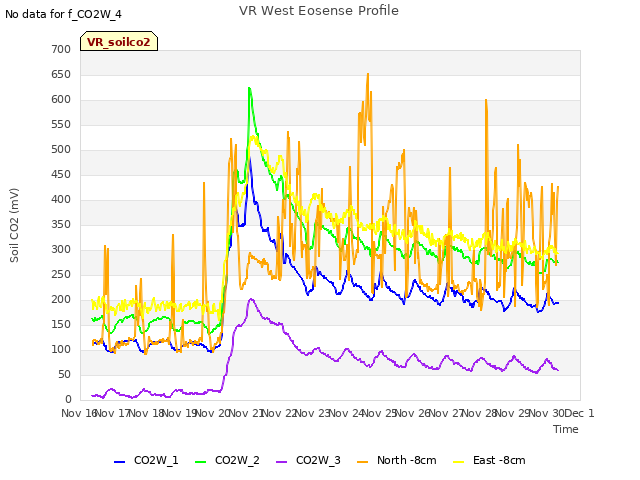Click the 250 y-axis tick label
Screen dimensions: 640x480
[x=61, y=275]
